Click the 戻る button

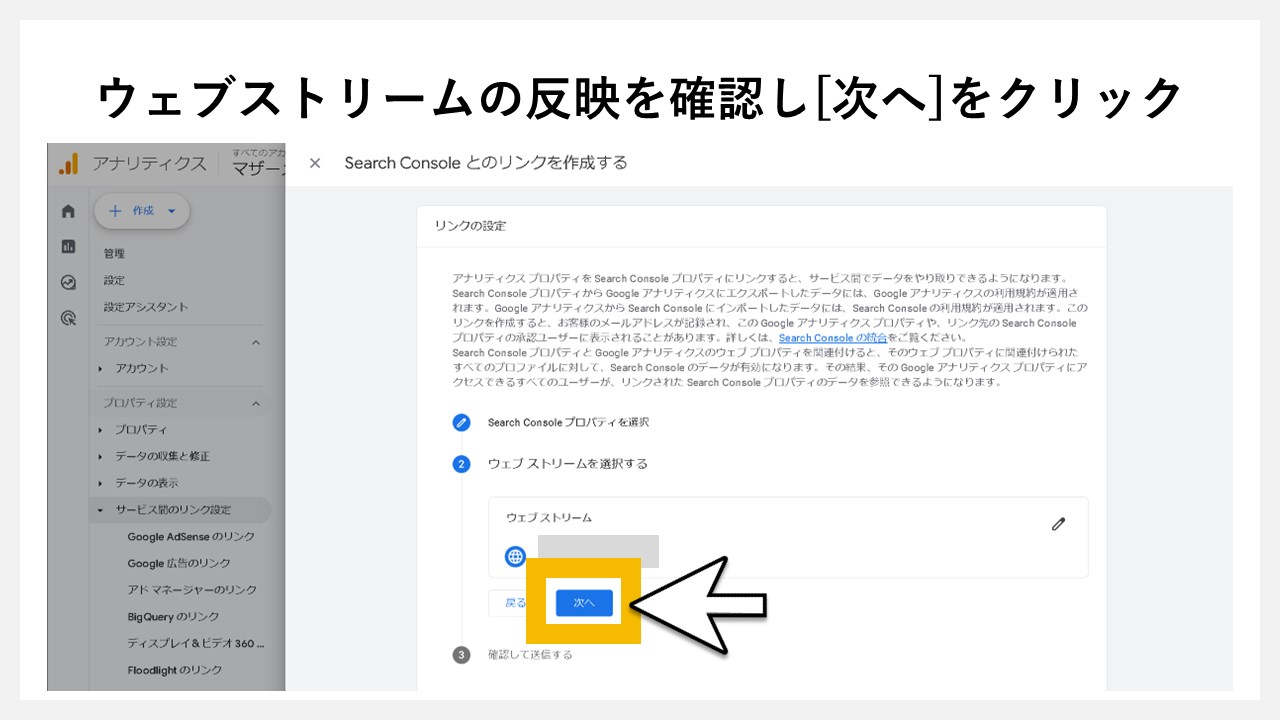(x=517, y=601)
